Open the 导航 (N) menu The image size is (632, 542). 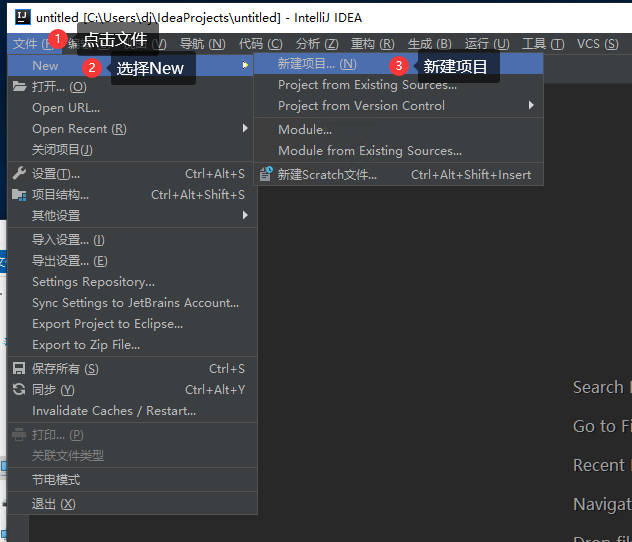[202, 44]
